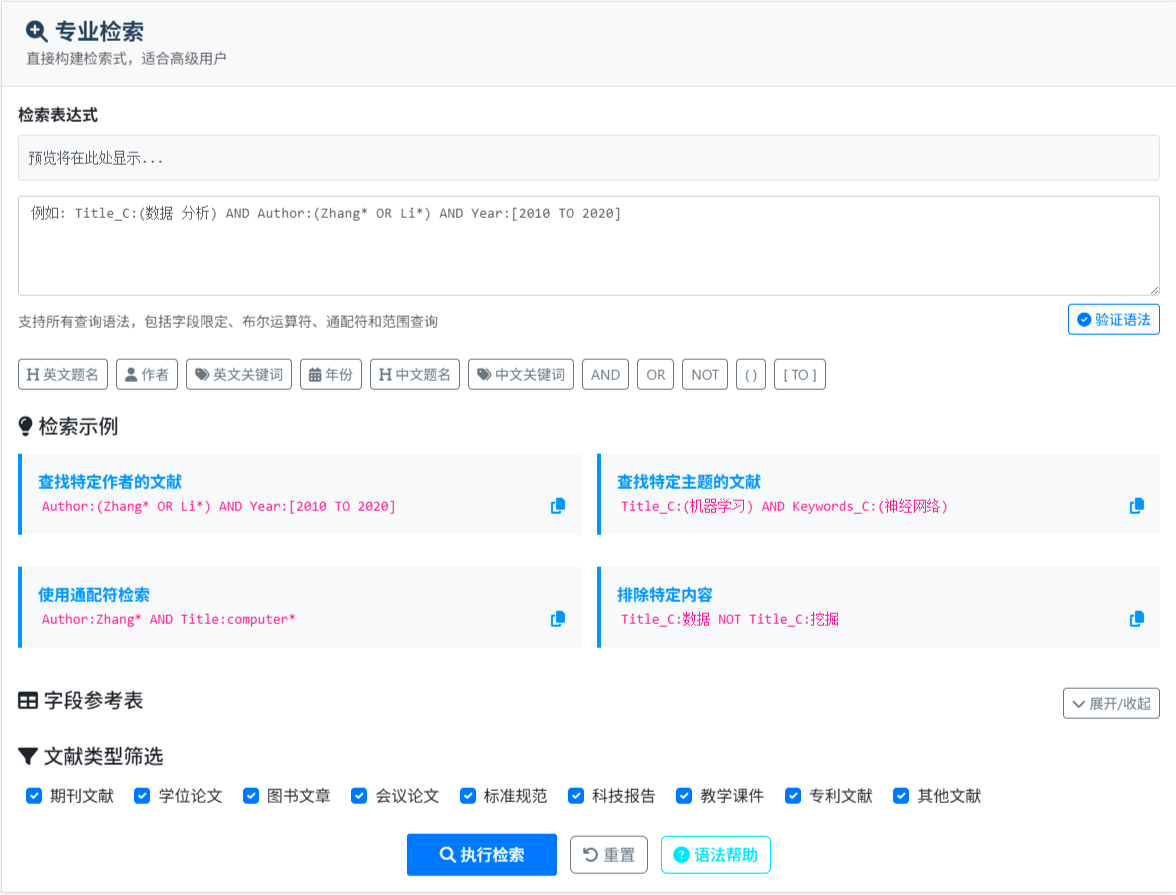Copy the 查找特定作者的文献 example expression
The width and height of the screenshot is (1176, 895).
[558, 506]
